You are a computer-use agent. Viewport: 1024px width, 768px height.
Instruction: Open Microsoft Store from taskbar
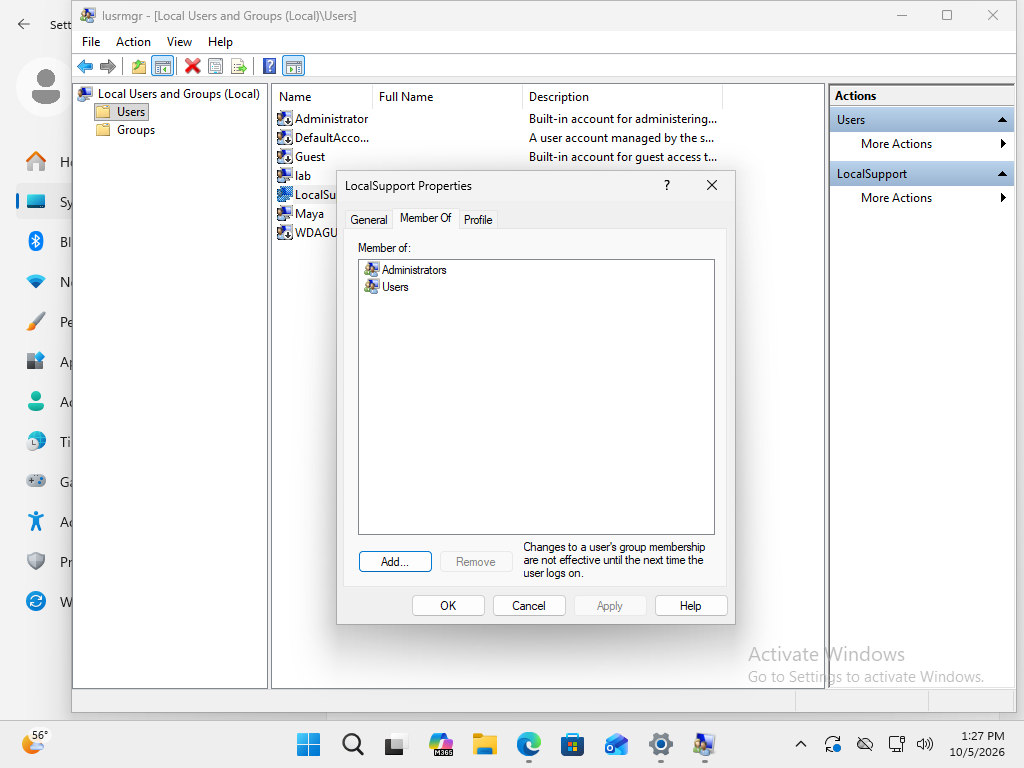[572, 744]
